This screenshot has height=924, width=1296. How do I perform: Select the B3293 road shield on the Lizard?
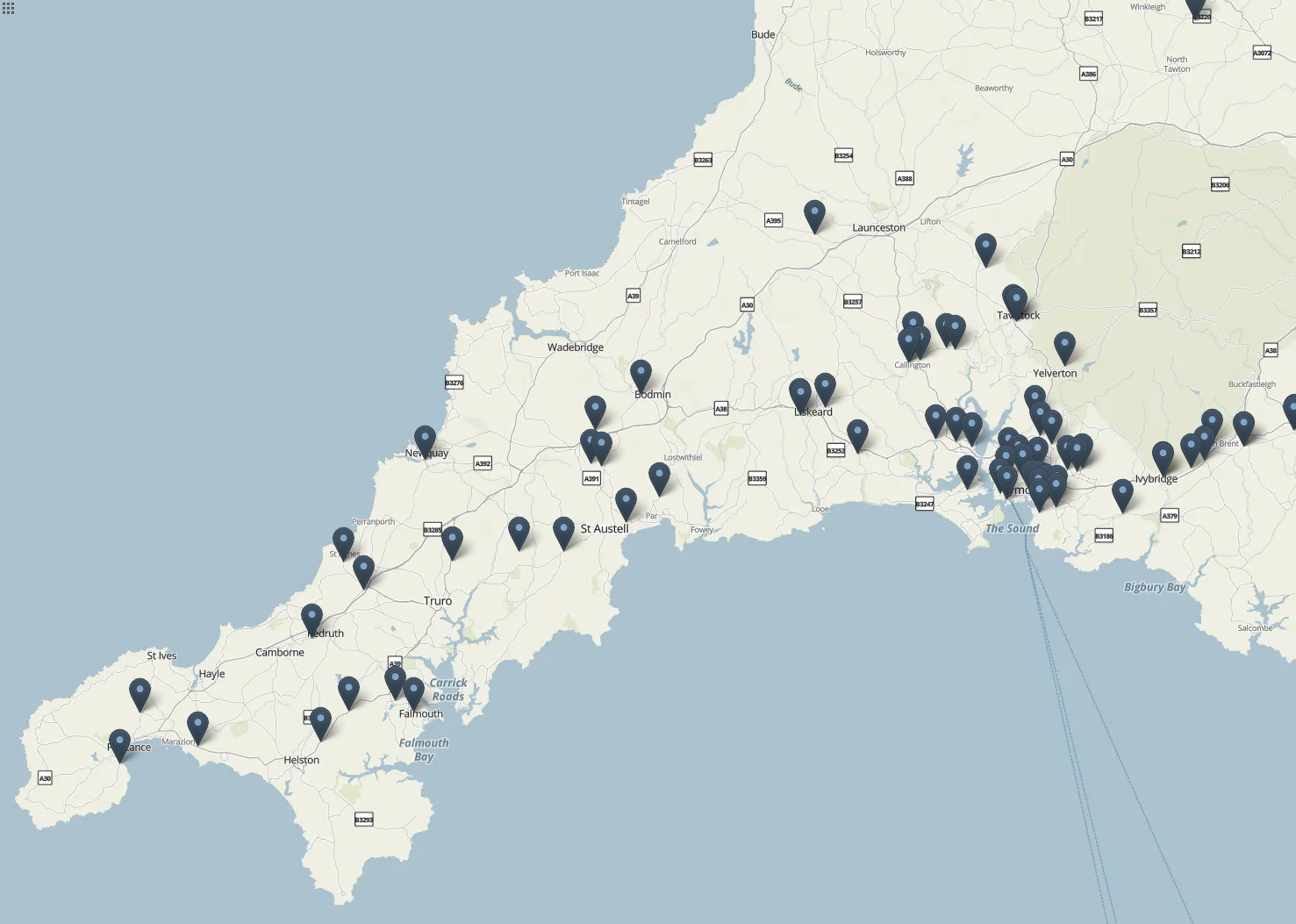click(363, 819)
